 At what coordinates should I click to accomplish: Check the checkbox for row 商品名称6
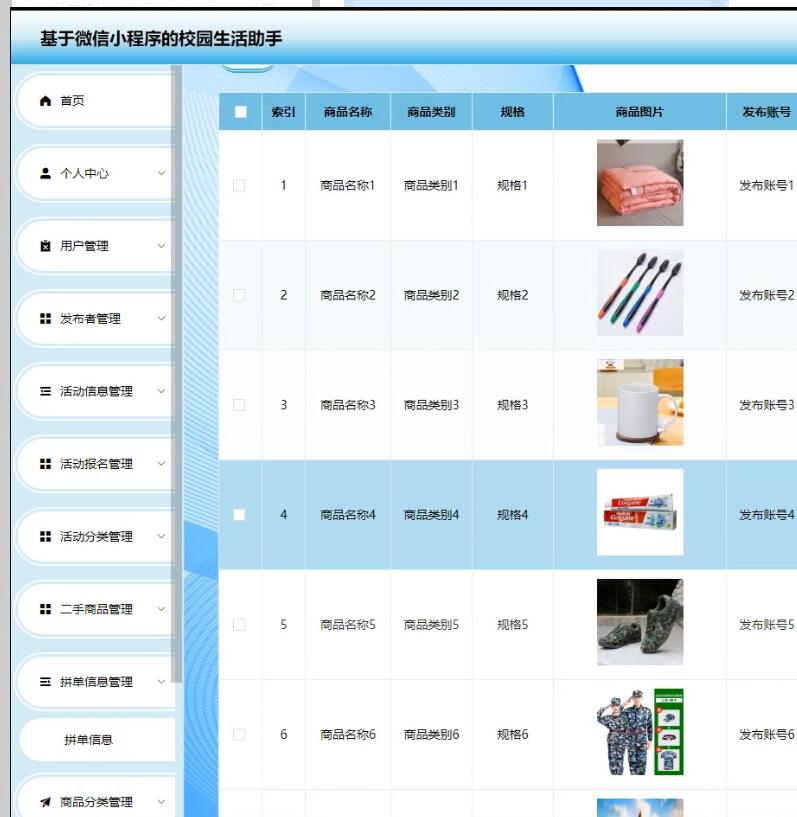coord(239,735)
